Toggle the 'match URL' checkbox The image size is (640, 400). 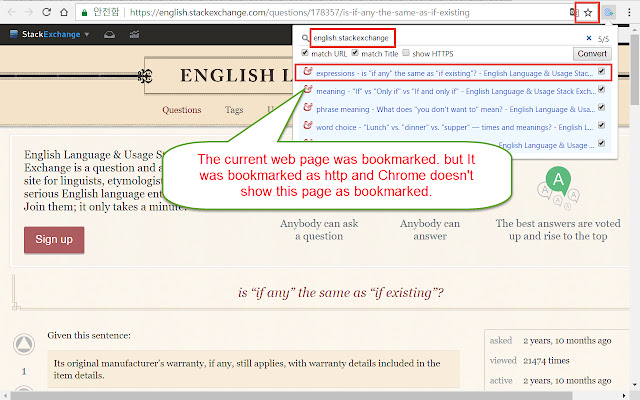point(305,53)
